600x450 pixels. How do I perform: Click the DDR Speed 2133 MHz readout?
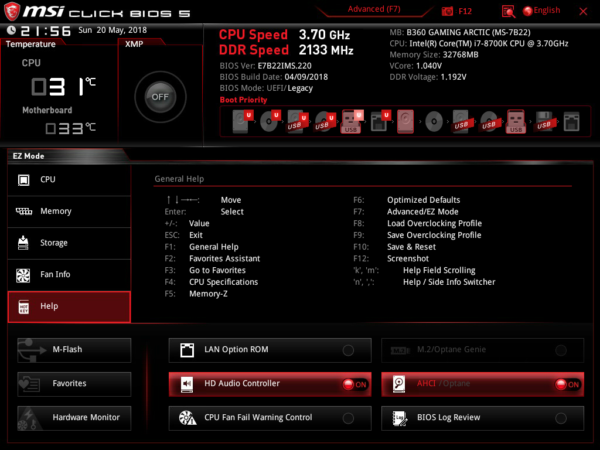pyautogui.click(x=286, y=50)
